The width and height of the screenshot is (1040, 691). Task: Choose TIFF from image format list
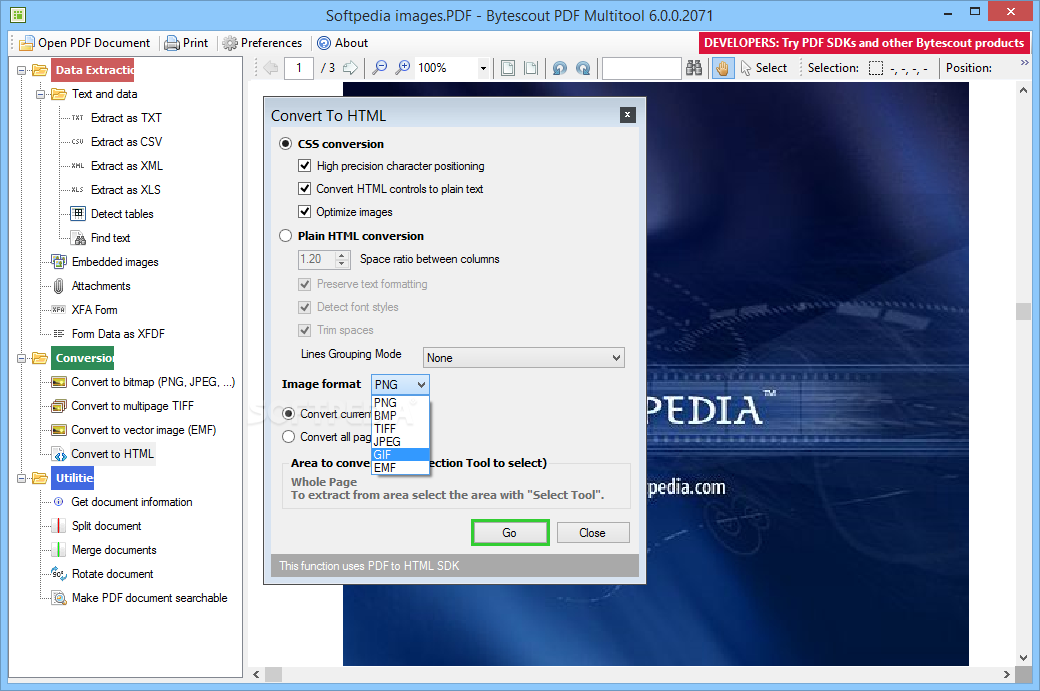(x=400, y=429)
